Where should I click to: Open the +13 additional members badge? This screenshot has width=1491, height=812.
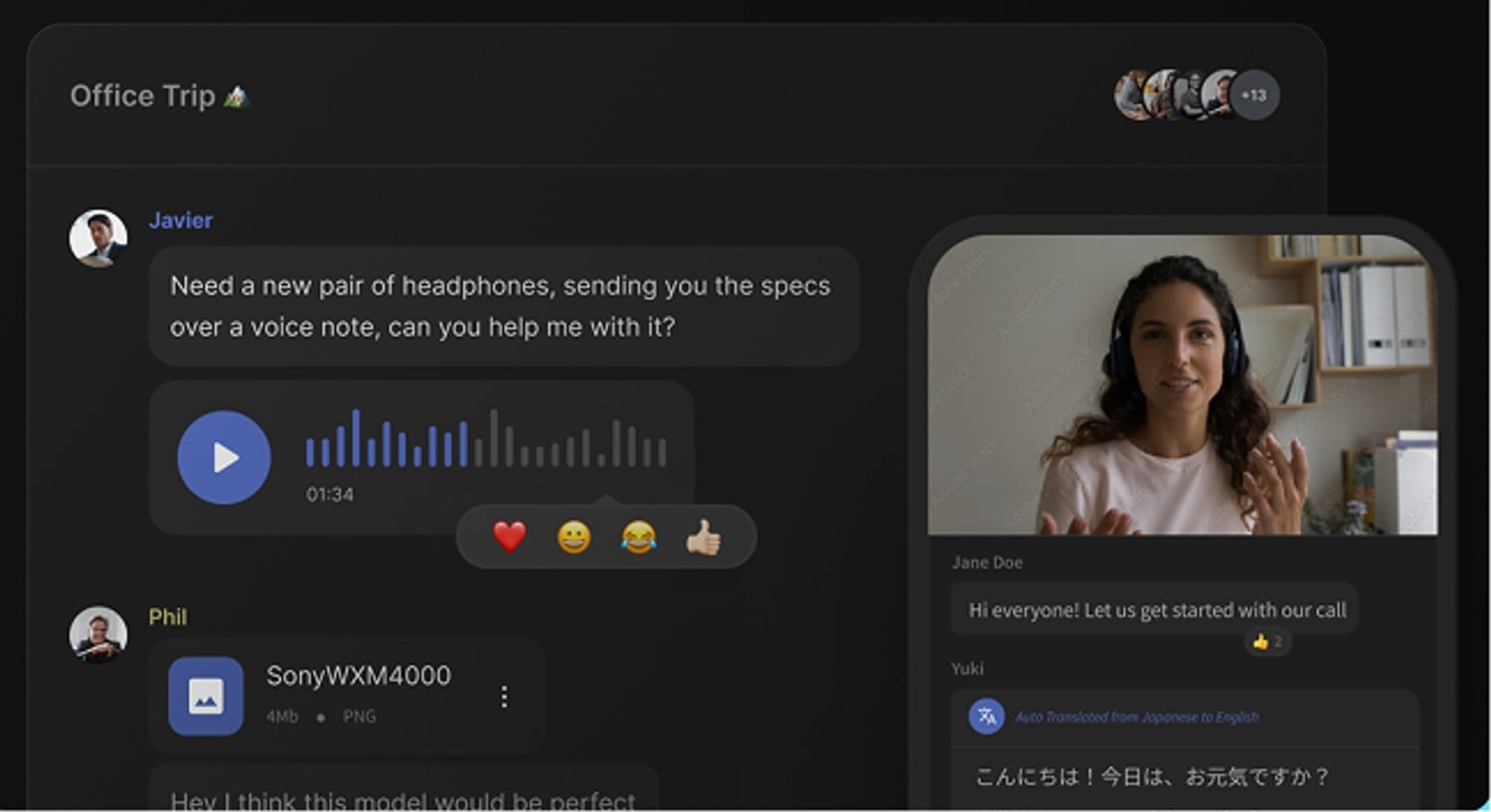point(1253,95)
